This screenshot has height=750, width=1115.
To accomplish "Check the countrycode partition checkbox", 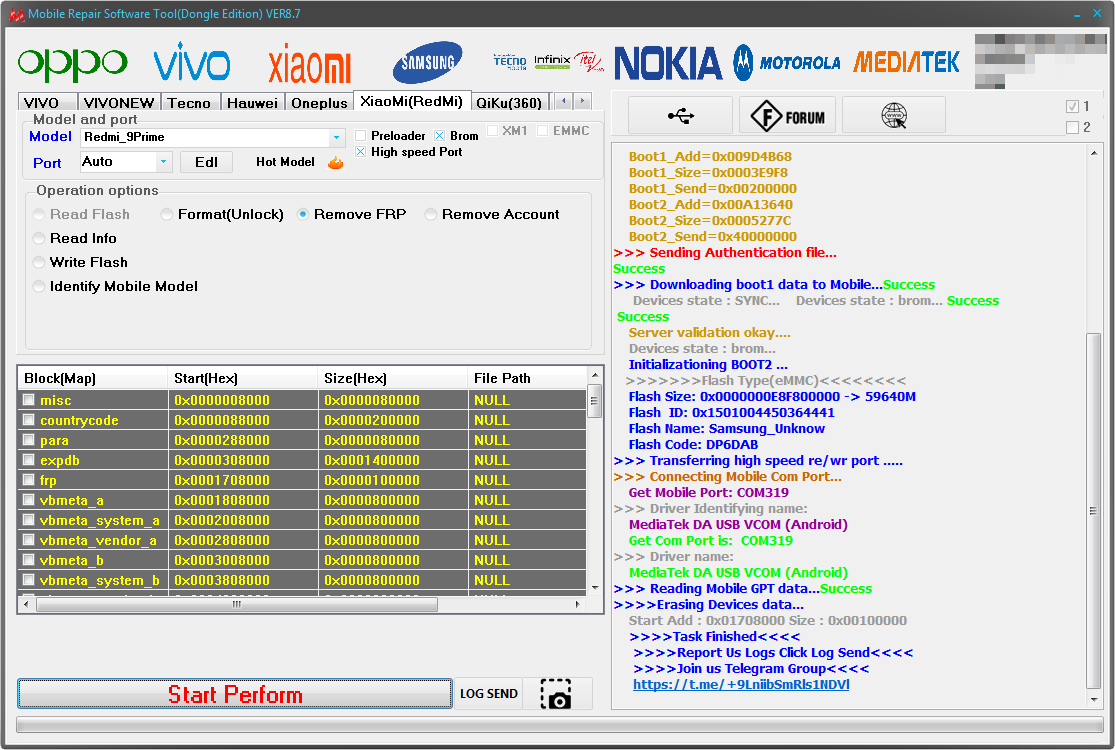I will click(x=28, y=419).
